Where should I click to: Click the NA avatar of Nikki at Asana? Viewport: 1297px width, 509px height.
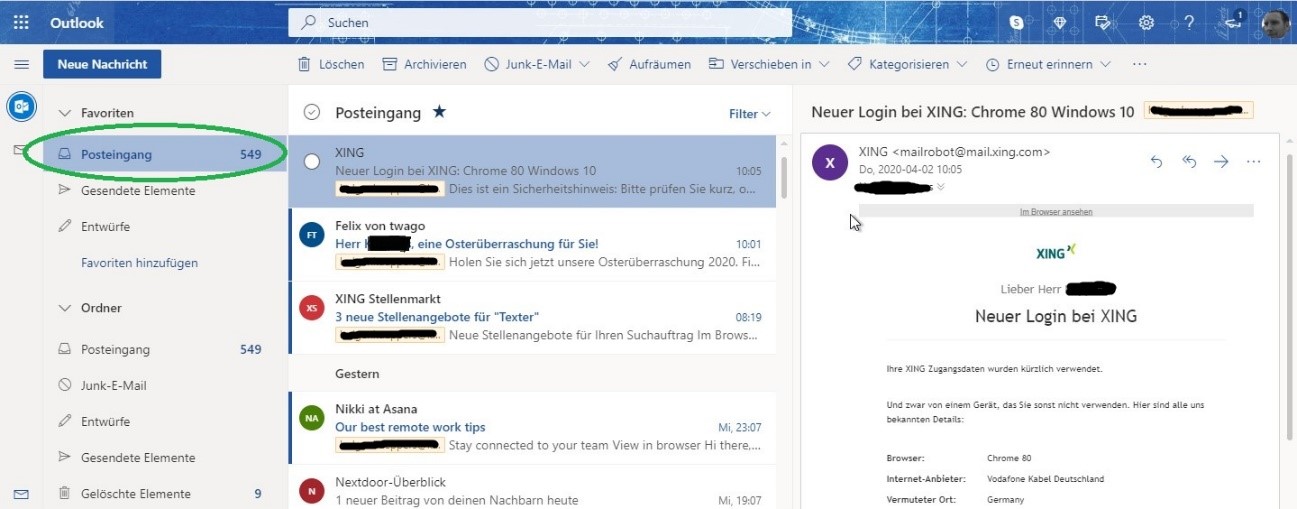(312, 418)
